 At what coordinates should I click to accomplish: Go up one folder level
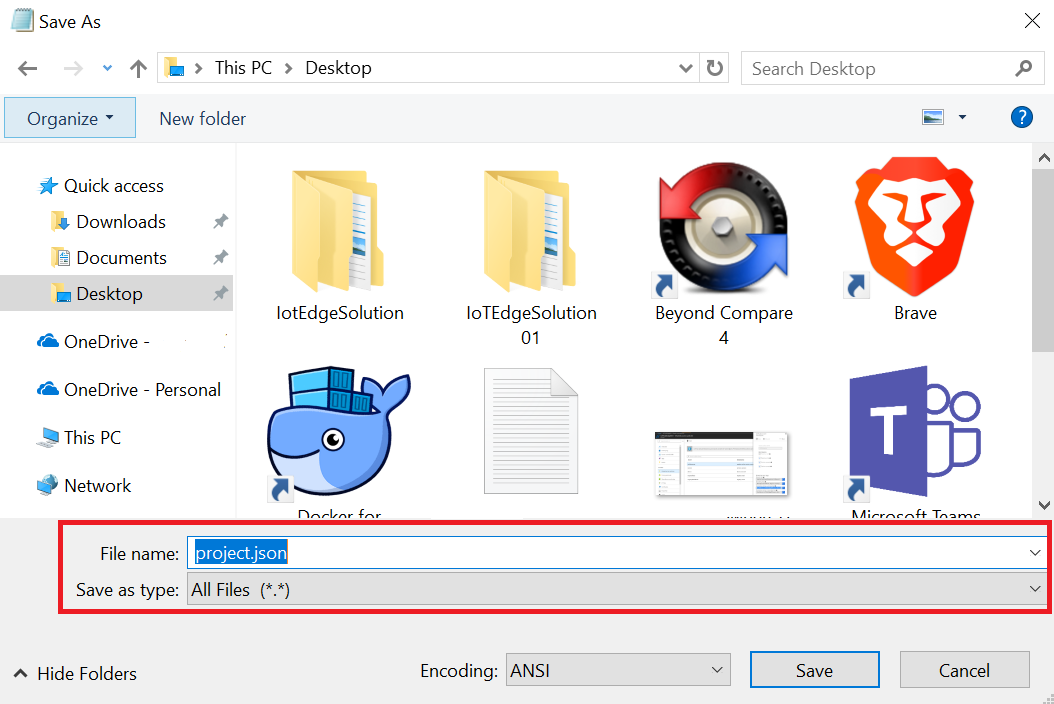(138, 68)
